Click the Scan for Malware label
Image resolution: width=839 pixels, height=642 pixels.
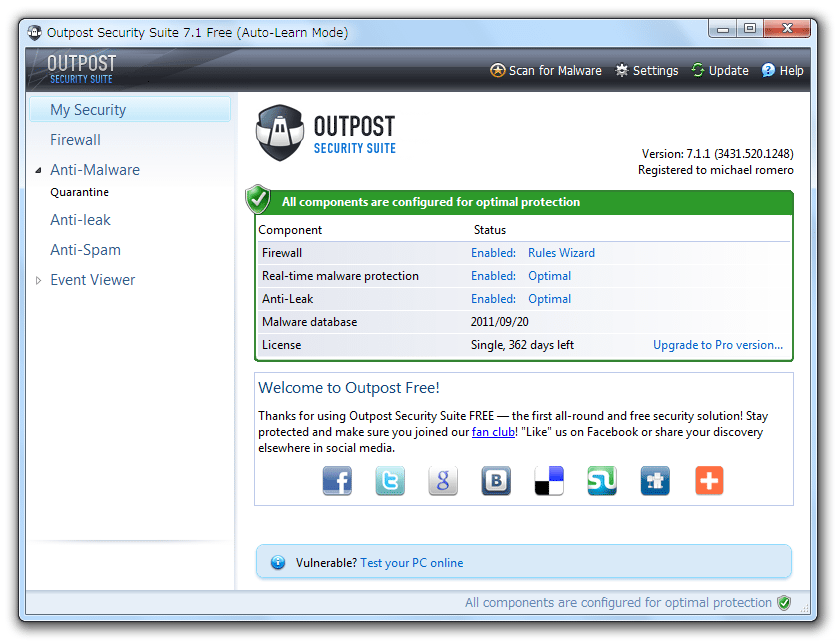(x=555, y=71)
